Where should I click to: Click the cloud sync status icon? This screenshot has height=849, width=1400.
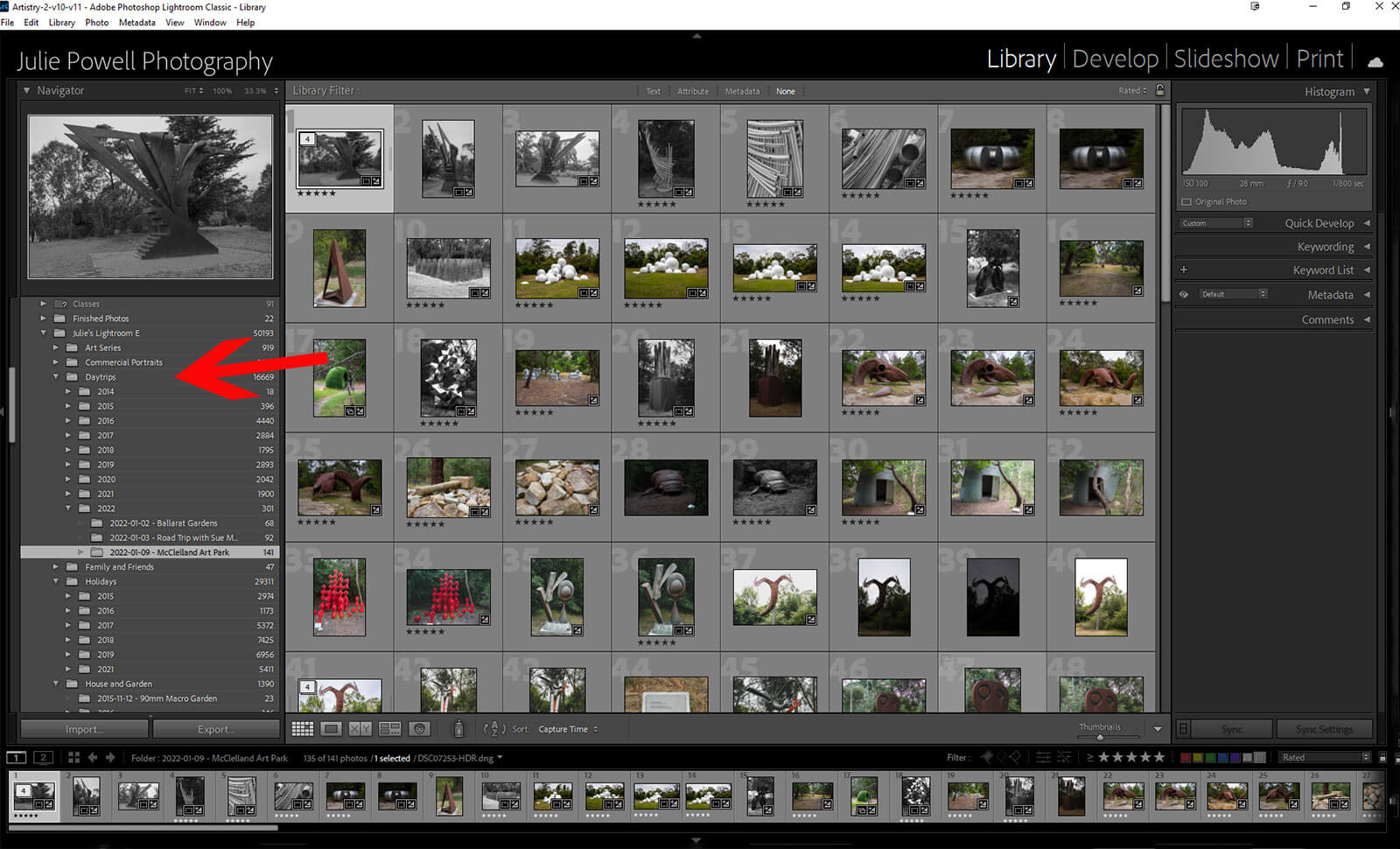(1375, 61)
